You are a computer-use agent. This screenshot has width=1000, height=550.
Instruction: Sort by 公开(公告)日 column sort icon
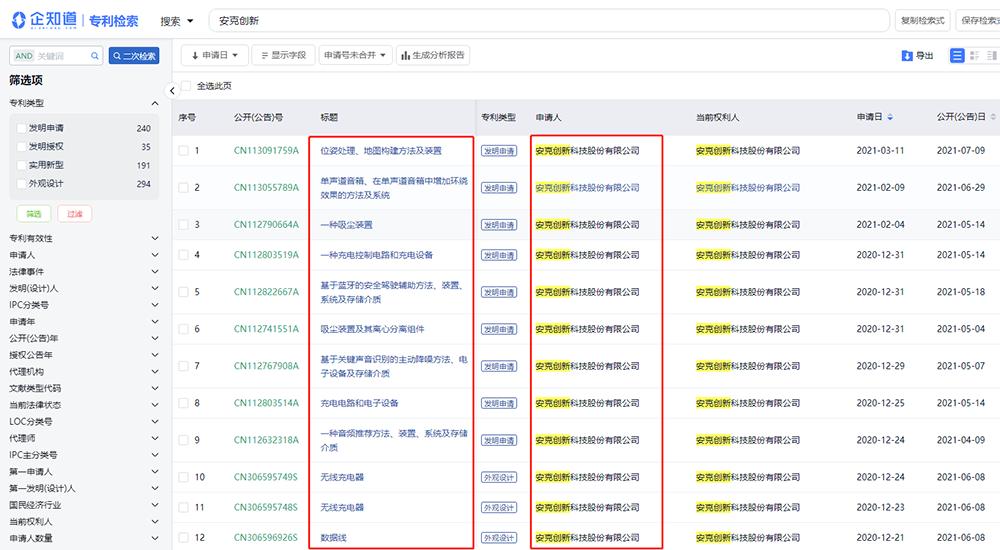coord(993,117)
